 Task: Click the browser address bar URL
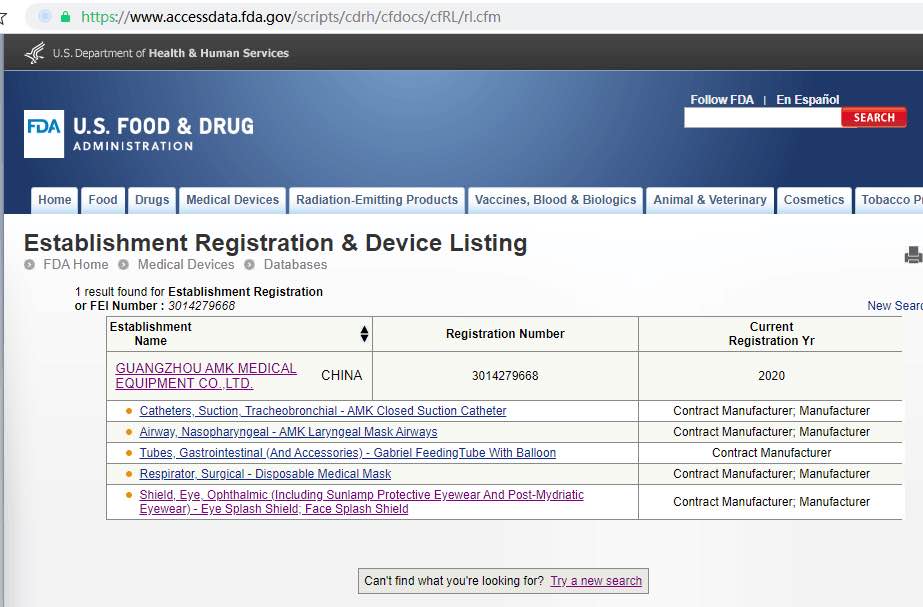tap(290, 17)
